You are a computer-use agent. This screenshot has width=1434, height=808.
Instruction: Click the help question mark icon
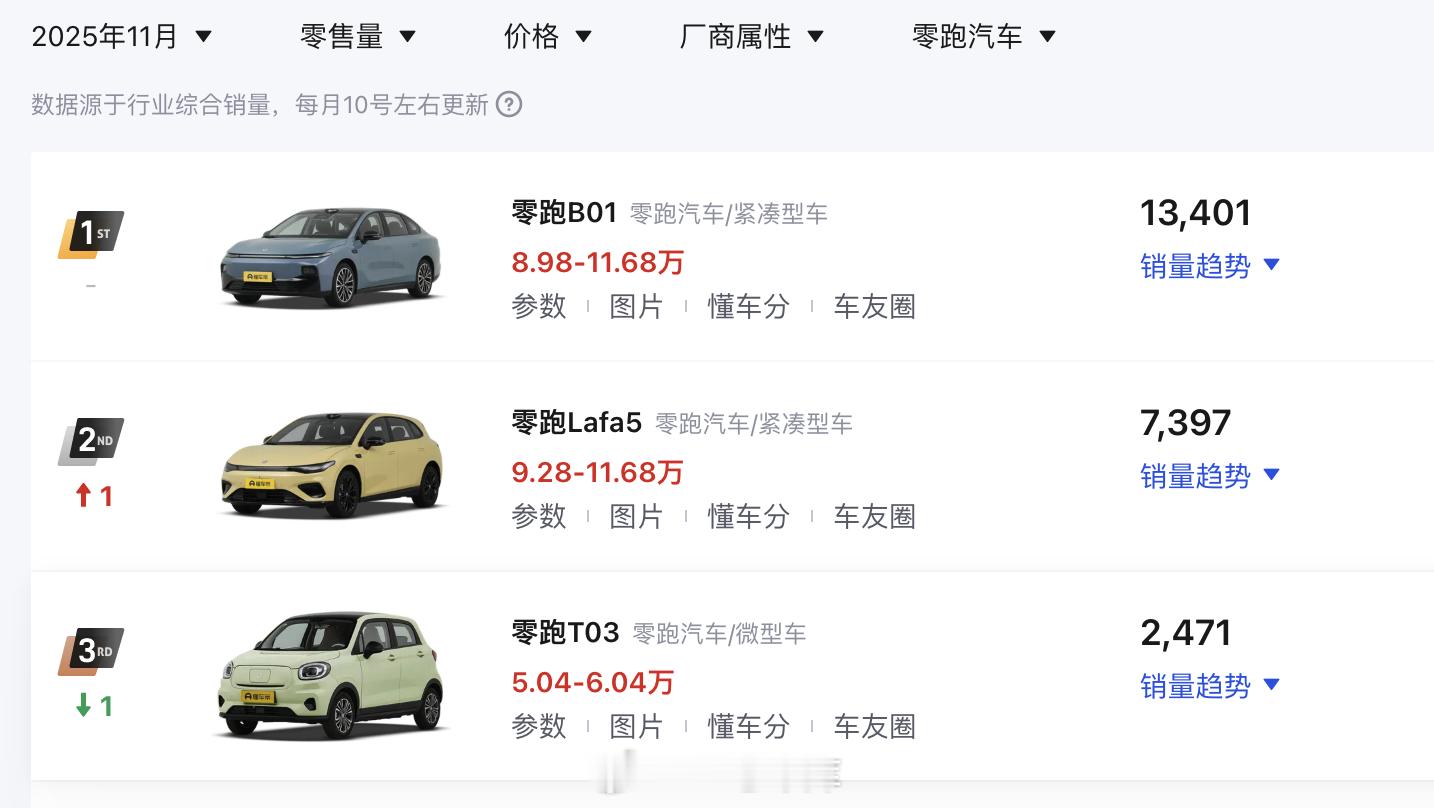508,104
